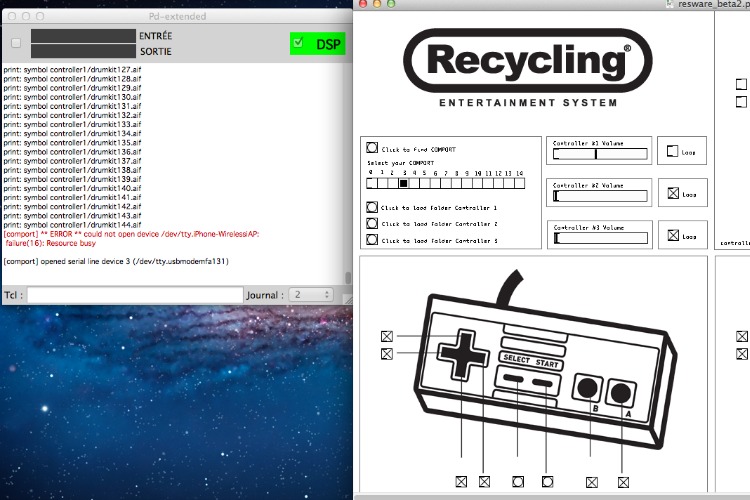Click the log line 'drumkit127.aif'
The width and height of the screenshot is (750, 500).
[x=72, y=69]
